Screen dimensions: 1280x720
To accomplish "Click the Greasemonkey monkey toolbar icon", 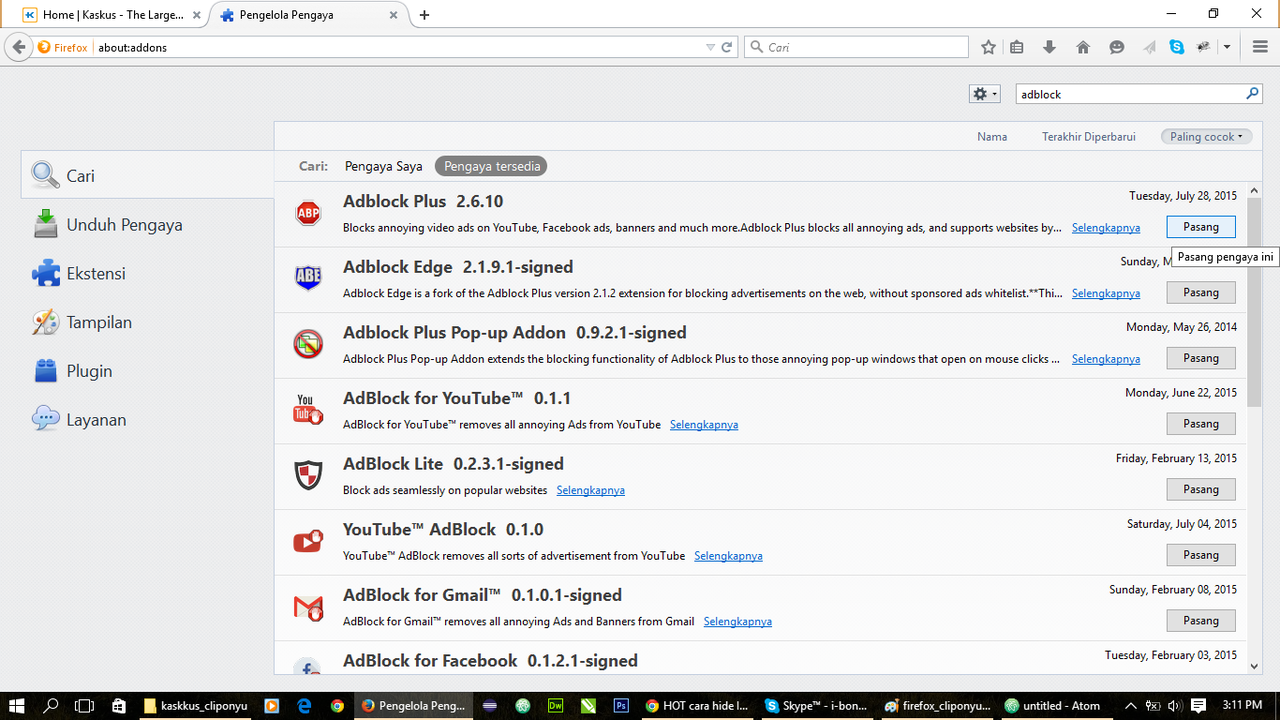I will [1204, 47].
